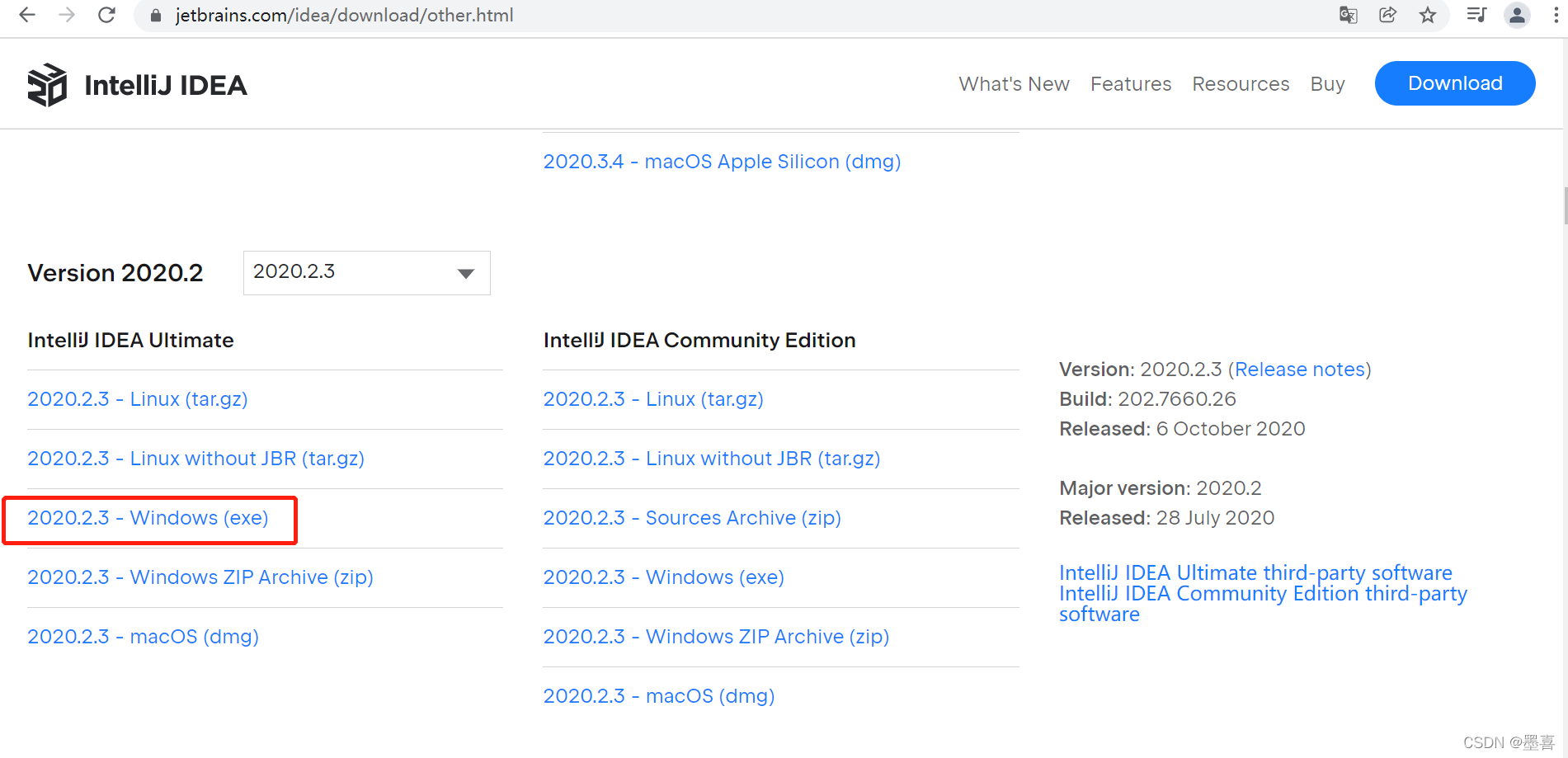The width and height of the screenshot is (1568, 758).
Task: Download Community 2020.2.3 Windows ZIP Archive
Action: click(716, 637)
